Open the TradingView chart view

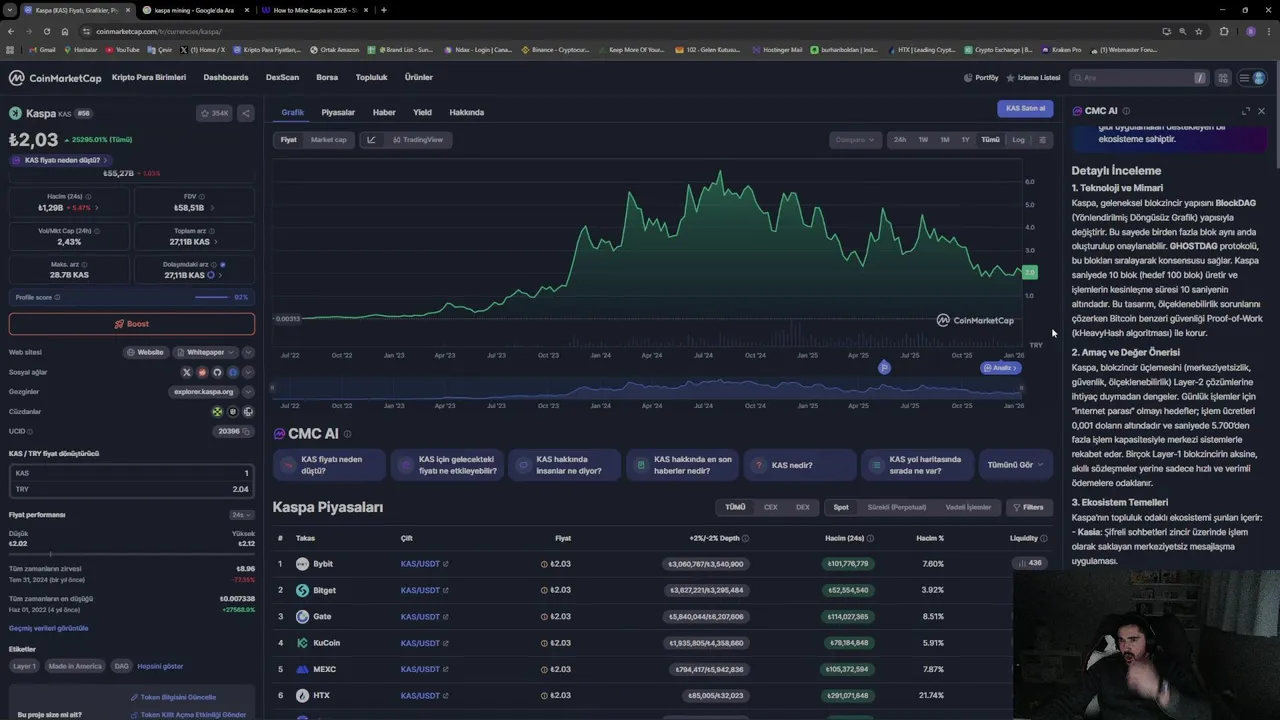[418, 140]
